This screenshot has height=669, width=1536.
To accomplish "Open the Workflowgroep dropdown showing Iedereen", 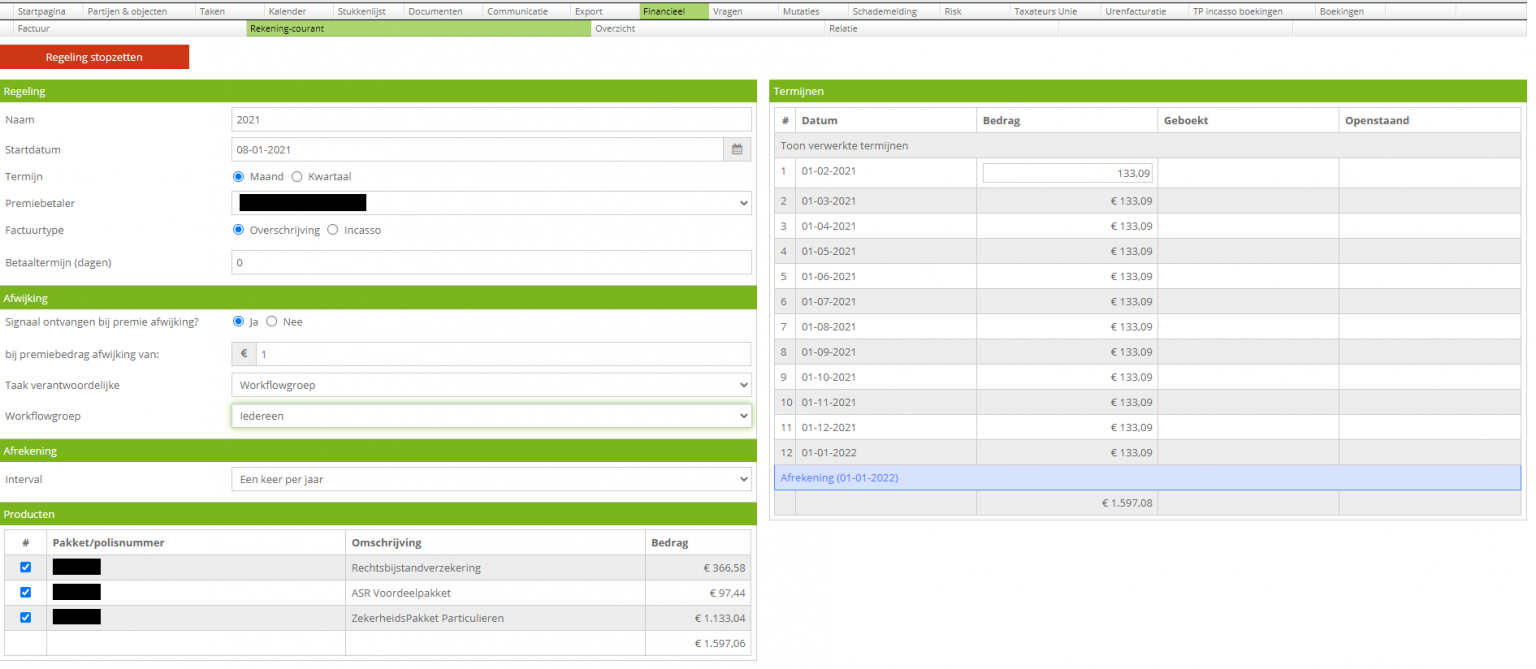I will tap(491, 416).
